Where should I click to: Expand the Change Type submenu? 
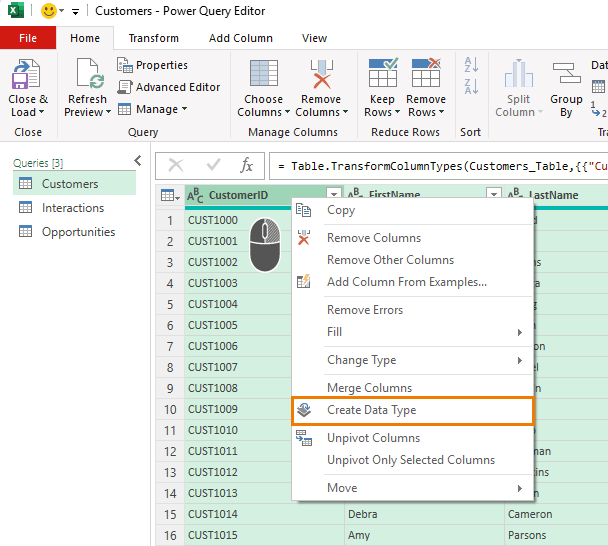tap(520, 360)
